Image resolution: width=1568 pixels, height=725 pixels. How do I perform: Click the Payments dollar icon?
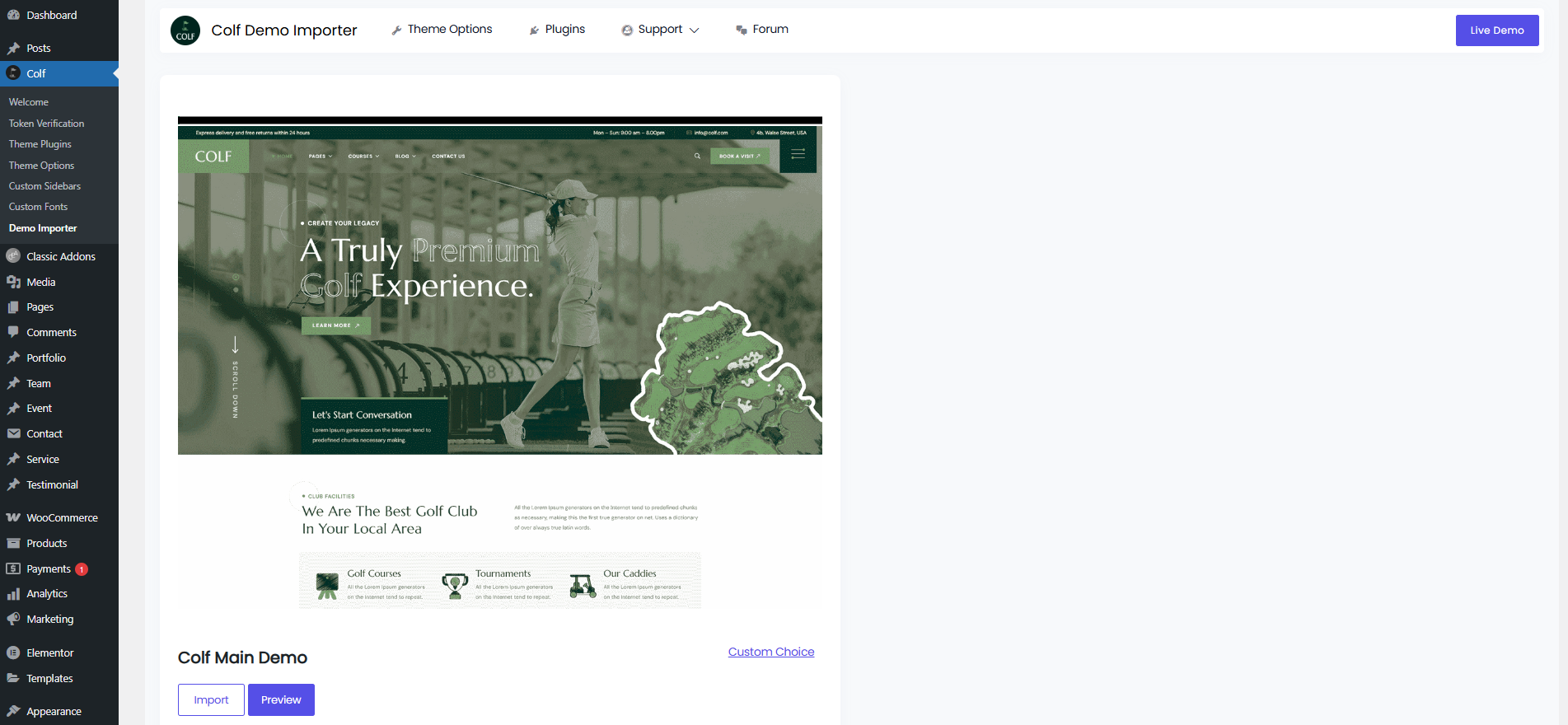(13, 568)
